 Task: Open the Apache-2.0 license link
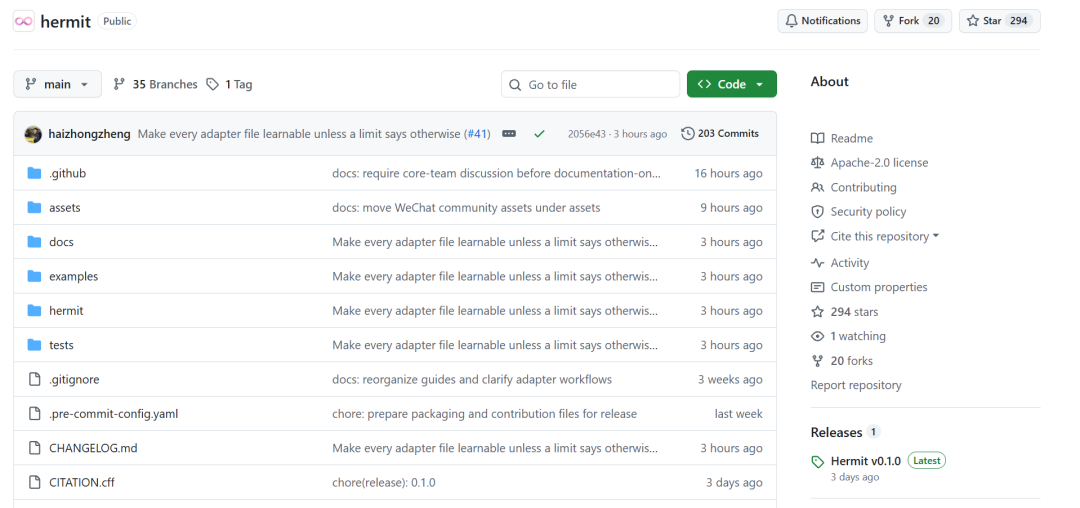(869, 163)
